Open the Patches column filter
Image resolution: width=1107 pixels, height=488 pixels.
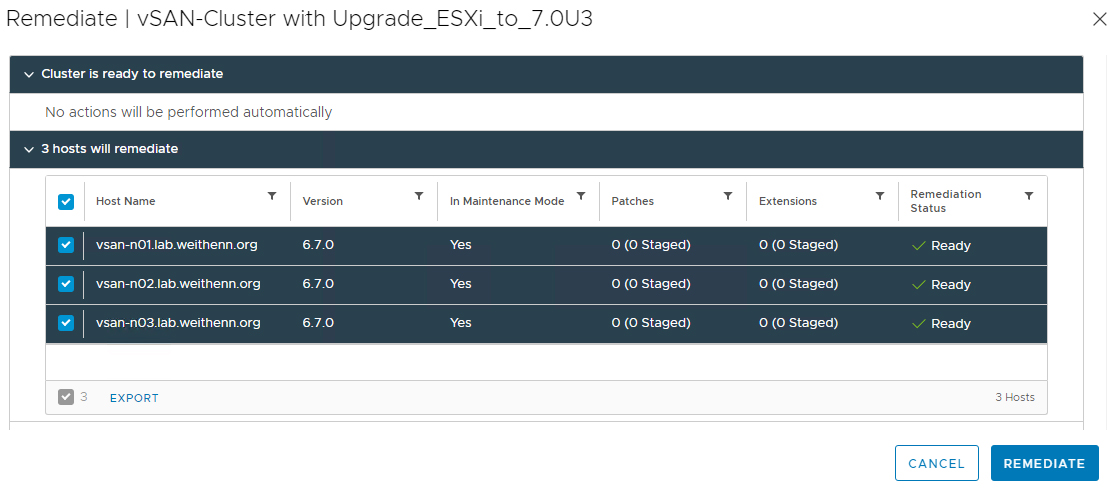click(x=728, y=196)
